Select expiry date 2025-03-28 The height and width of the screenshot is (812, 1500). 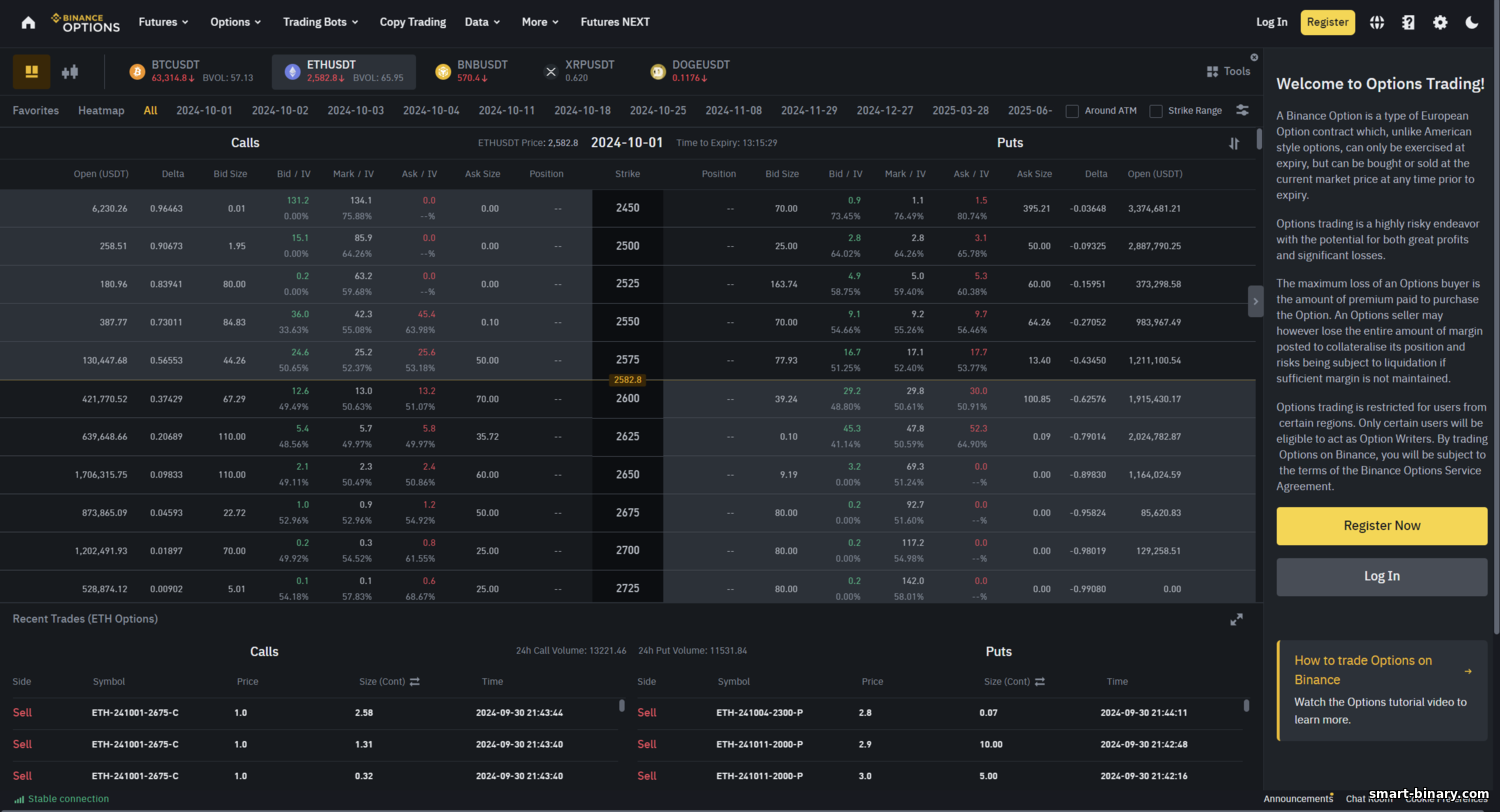[x=960, y=110]
